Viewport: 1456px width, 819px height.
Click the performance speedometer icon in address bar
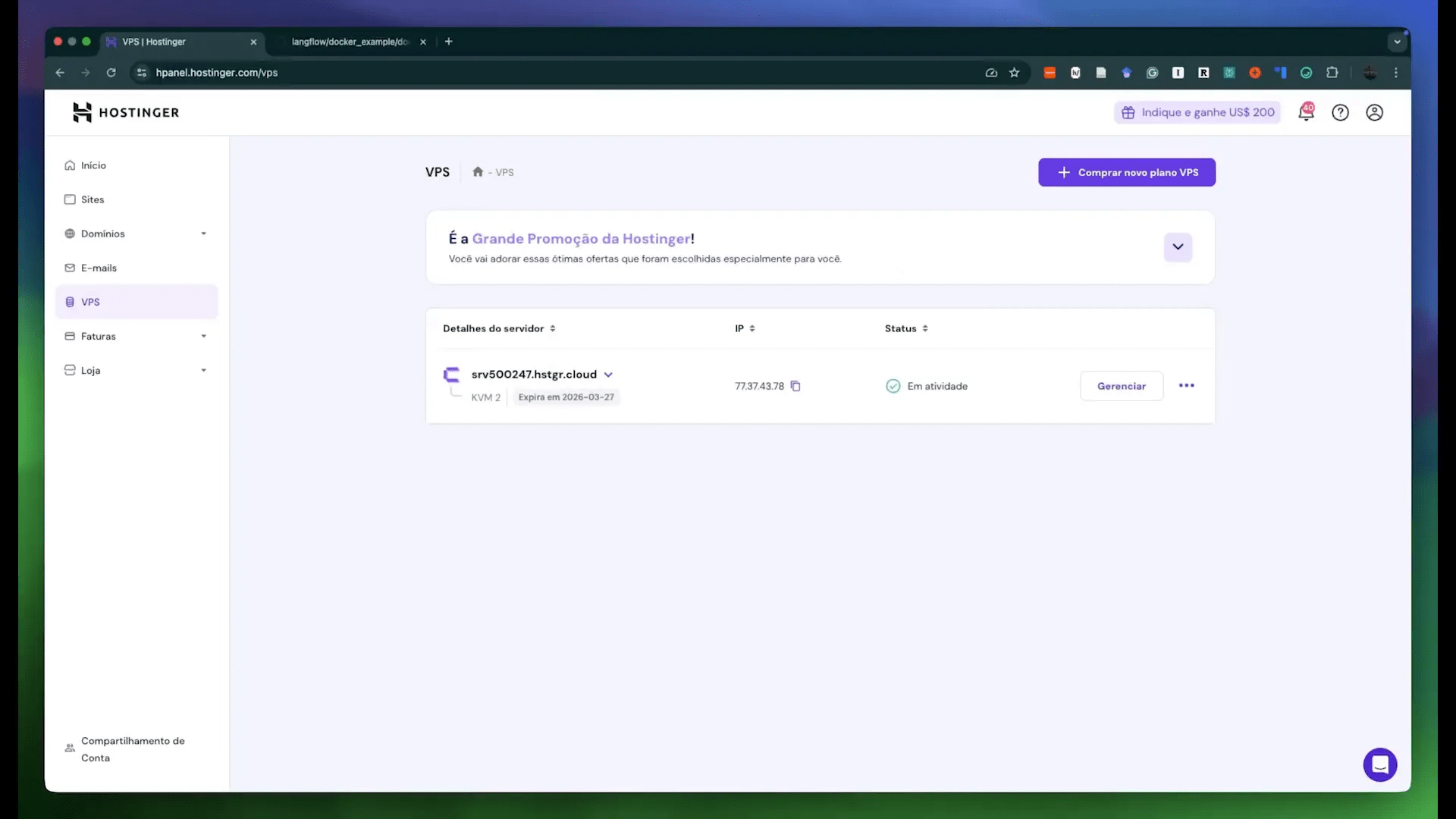(991, 73)
